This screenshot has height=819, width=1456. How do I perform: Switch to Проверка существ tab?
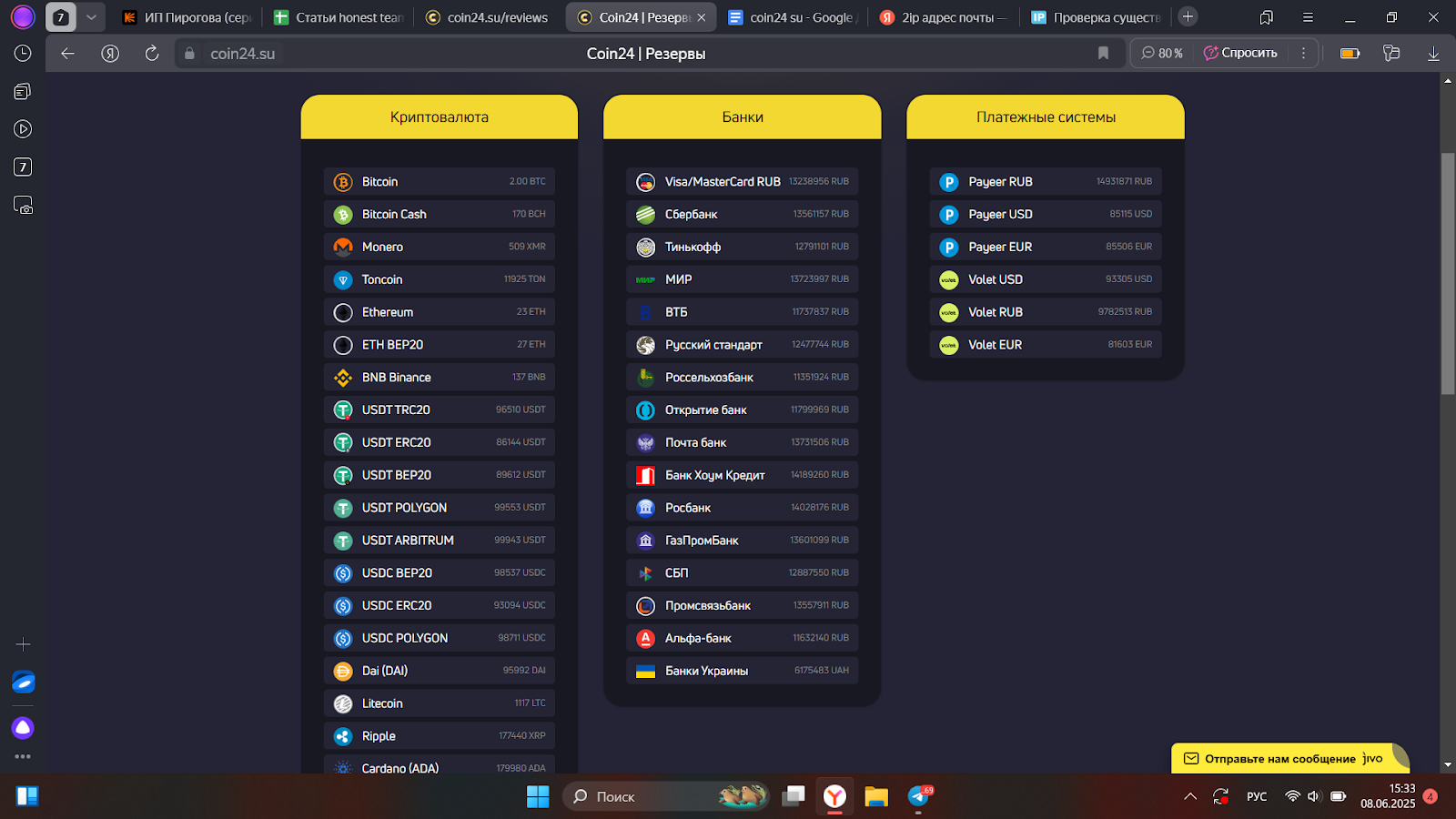tap(1096, 17)
